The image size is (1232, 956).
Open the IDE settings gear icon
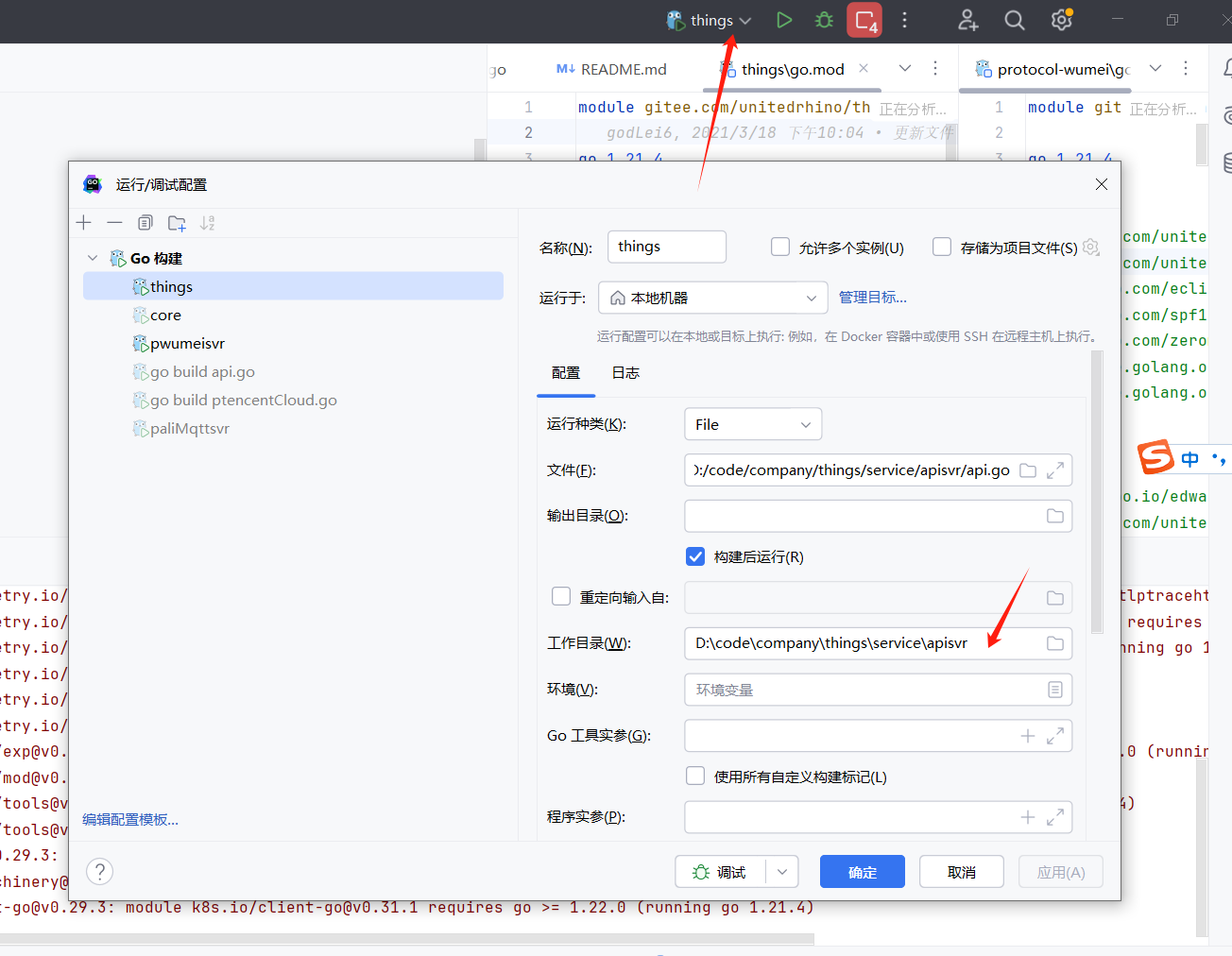(x=1061, y=20)
